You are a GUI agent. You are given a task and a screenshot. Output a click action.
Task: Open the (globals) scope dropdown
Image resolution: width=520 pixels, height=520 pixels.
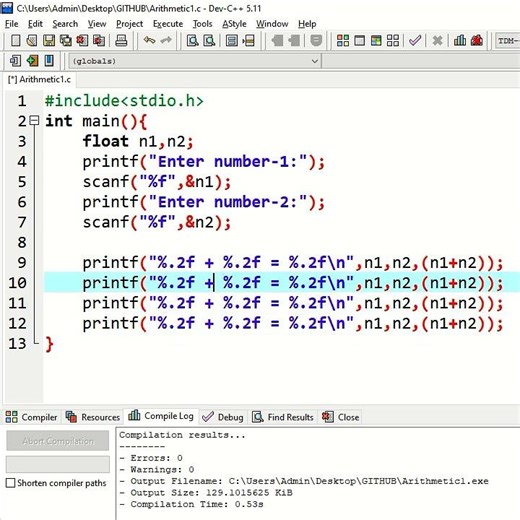(x=195, y=61)
